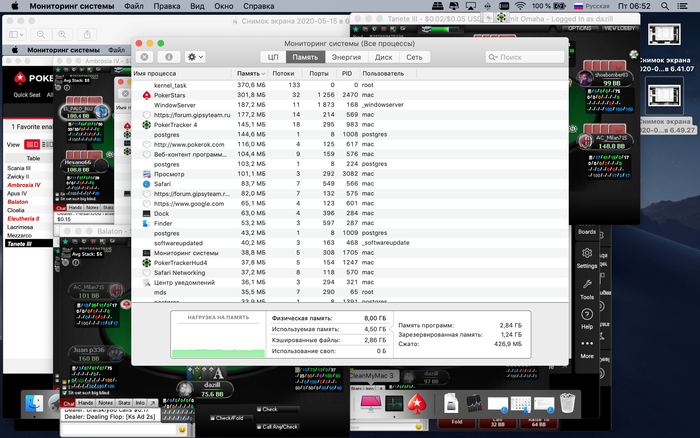
Task: Open the Вид menu in menu bar
Action: point(197,6)
